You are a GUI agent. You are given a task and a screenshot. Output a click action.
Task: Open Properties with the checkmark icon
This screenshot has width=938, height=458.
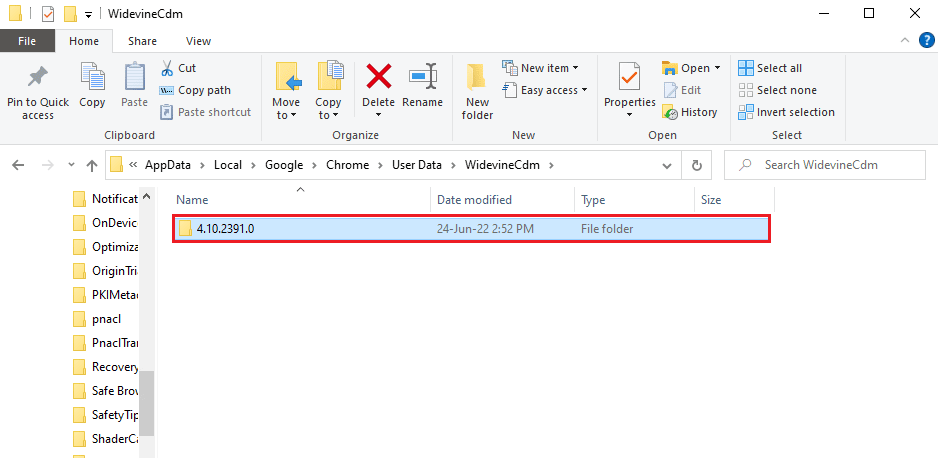629,78
